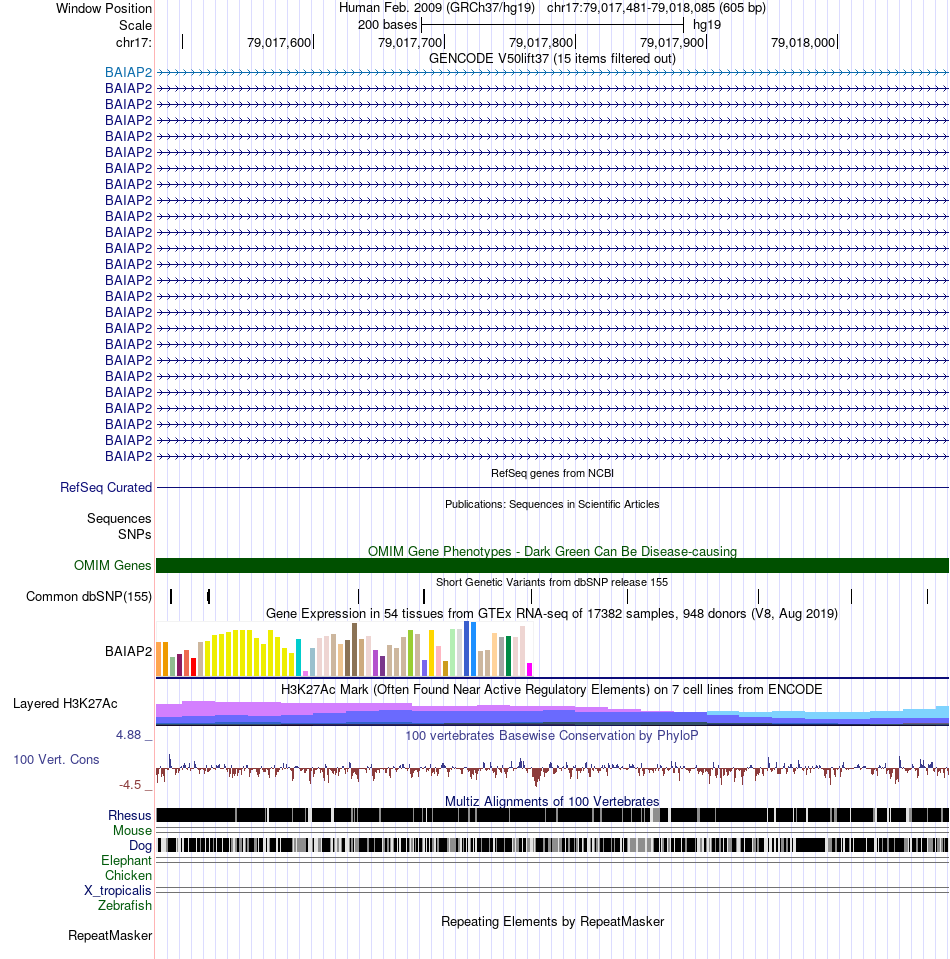Image resolution: width=950 pixels, height=959 pixels.
Task: Open the 'RefSeq genes from NCBI' track title
Action: (x=552, y=473)
